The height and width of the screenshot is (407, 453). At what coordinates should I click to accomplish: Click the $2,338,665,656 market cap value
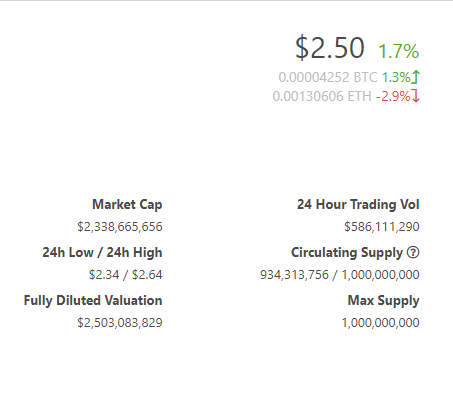(x=120, y=227)
